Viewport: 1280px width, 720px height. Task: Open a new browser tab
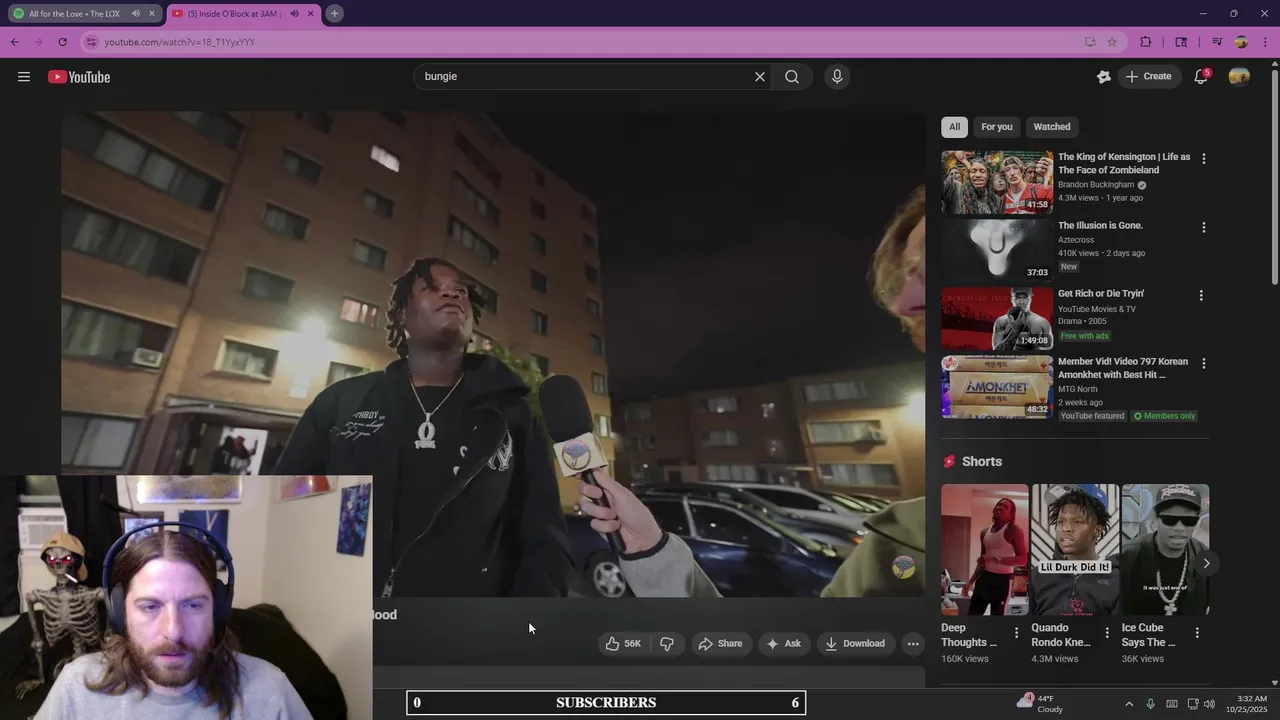[335, 14]
